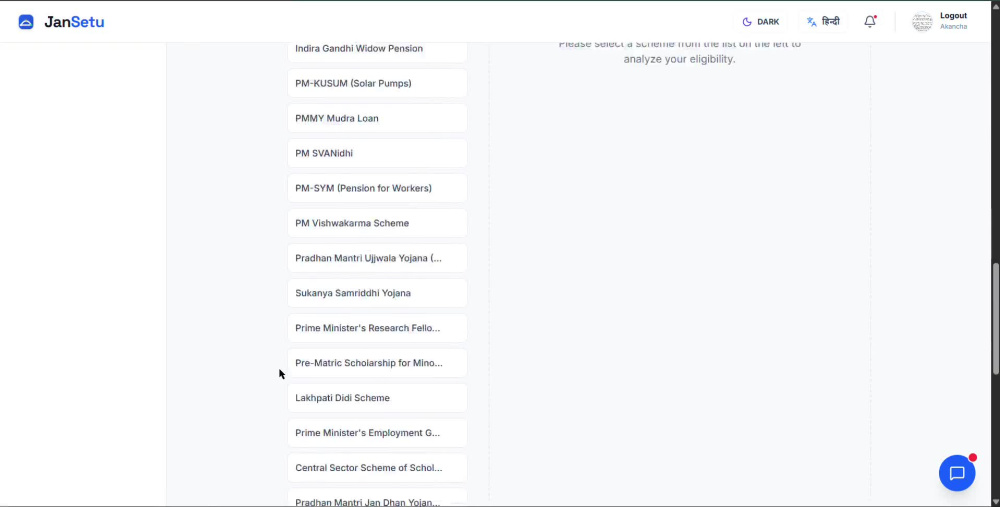Click the Akancha username text

pyautogui.click(x=953, y=27)
